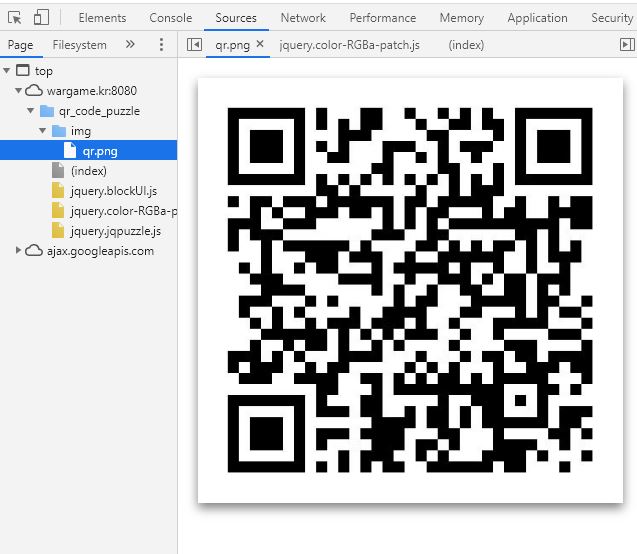Image resolution: width=637 pixels, height=554 pixels.
Task: Select wargame.kr:8080 in the tree
Action: tap(92, 91)
